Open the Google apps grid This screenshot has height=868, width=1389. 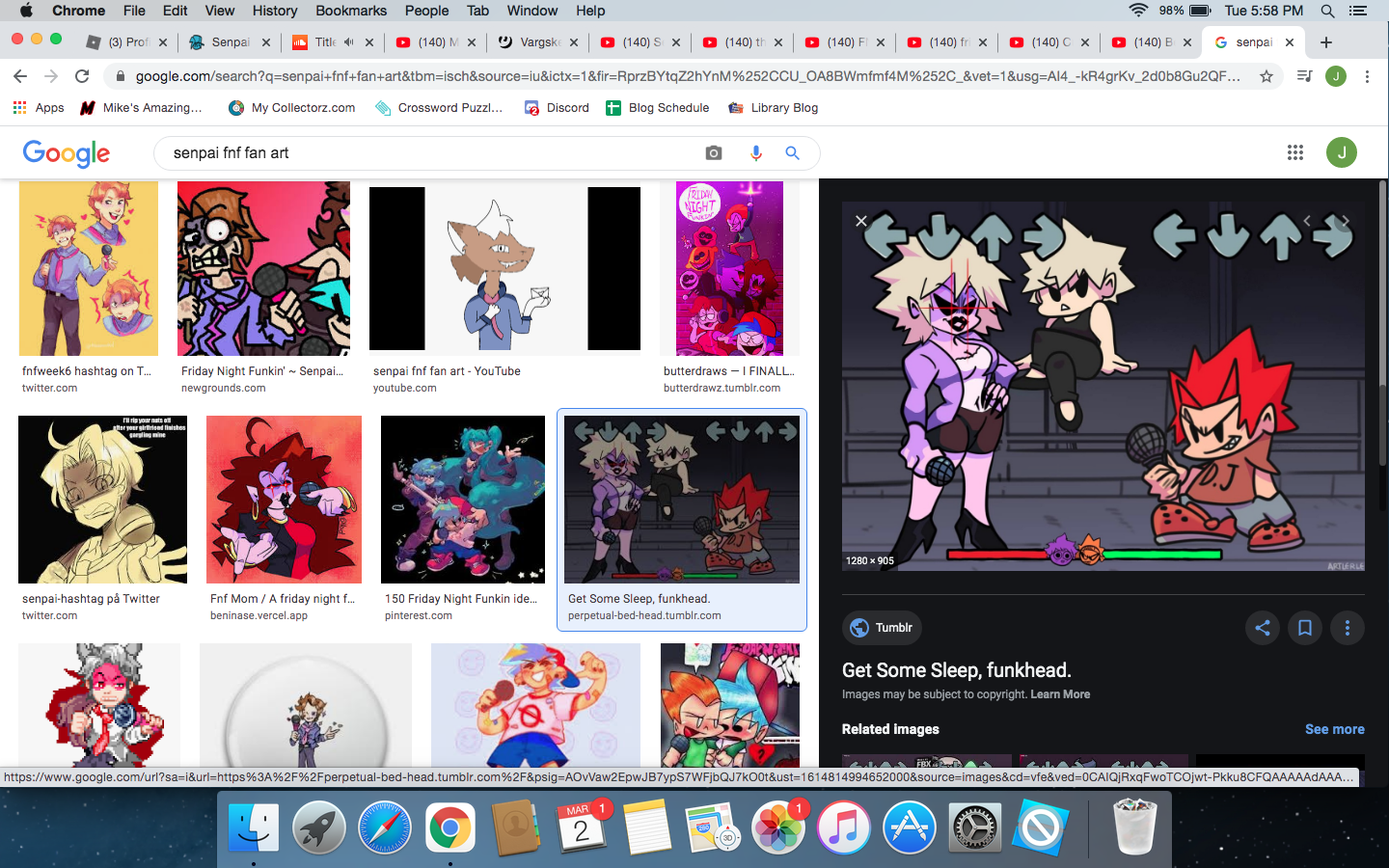1295,152
